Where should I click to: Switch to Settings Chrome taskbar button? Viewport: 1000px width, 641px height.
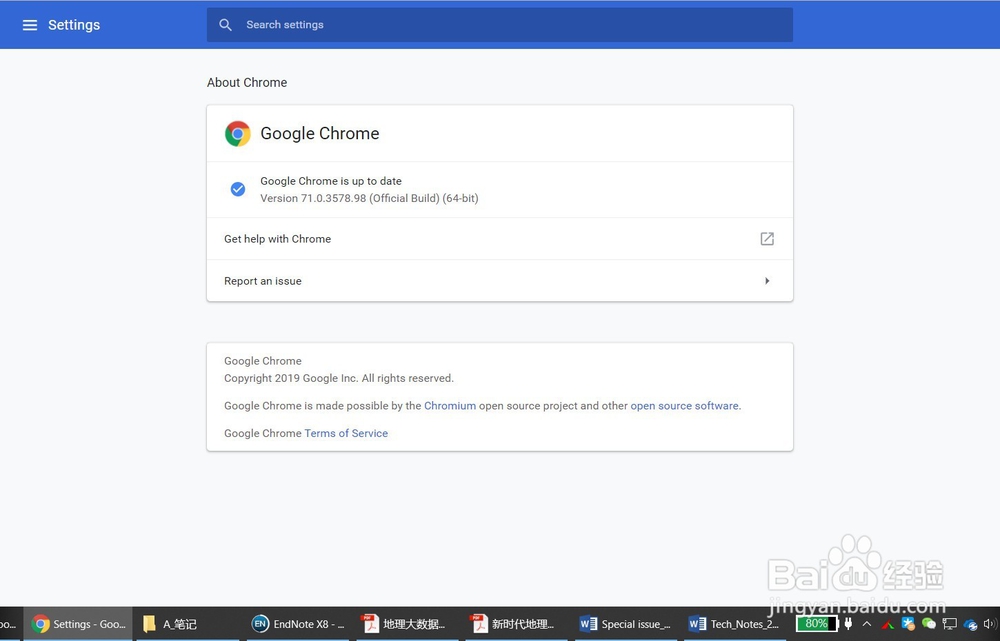pyautogui.click(x=78, y=624)
